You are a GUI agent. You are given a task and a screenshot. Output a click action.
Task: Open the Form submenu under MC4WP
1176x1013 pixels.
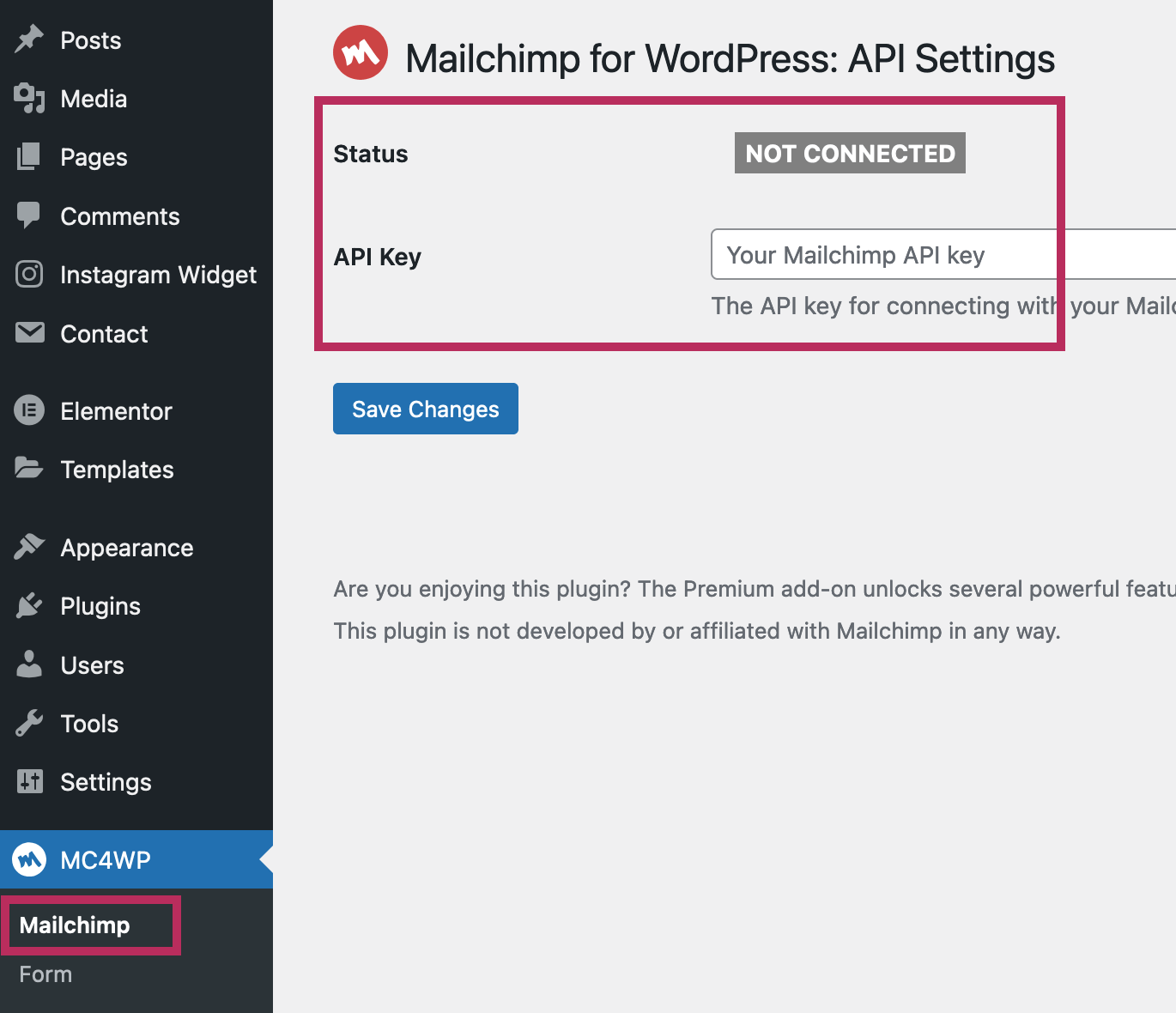point(45,974)
